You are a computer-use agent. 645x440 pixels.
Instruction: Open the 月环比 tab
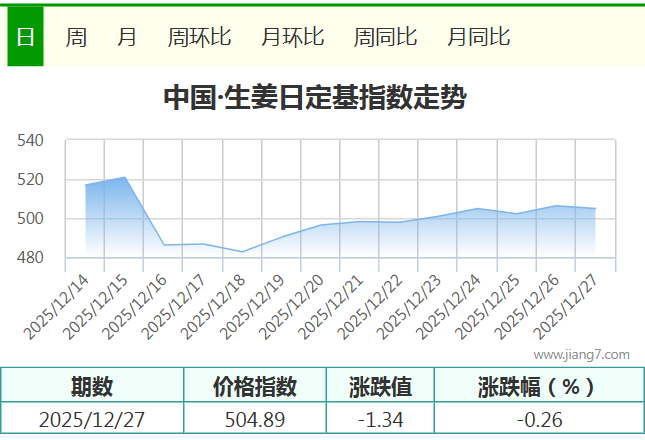pyautogui.click(x=292, y=37)
